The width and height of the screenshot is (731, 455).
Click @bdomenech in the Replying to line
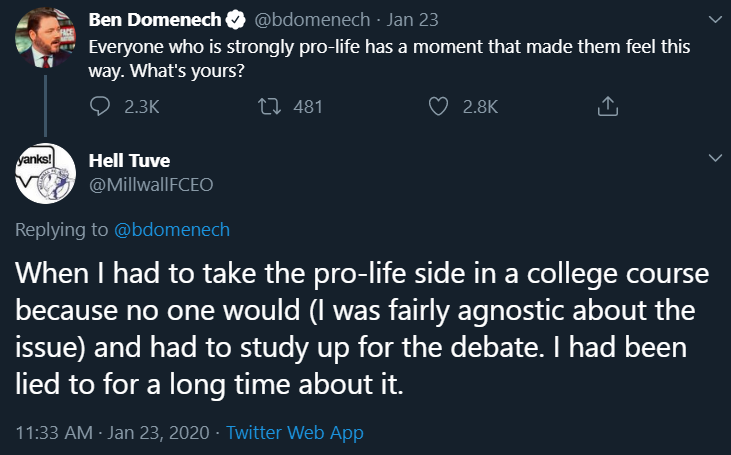click(173, 230)
